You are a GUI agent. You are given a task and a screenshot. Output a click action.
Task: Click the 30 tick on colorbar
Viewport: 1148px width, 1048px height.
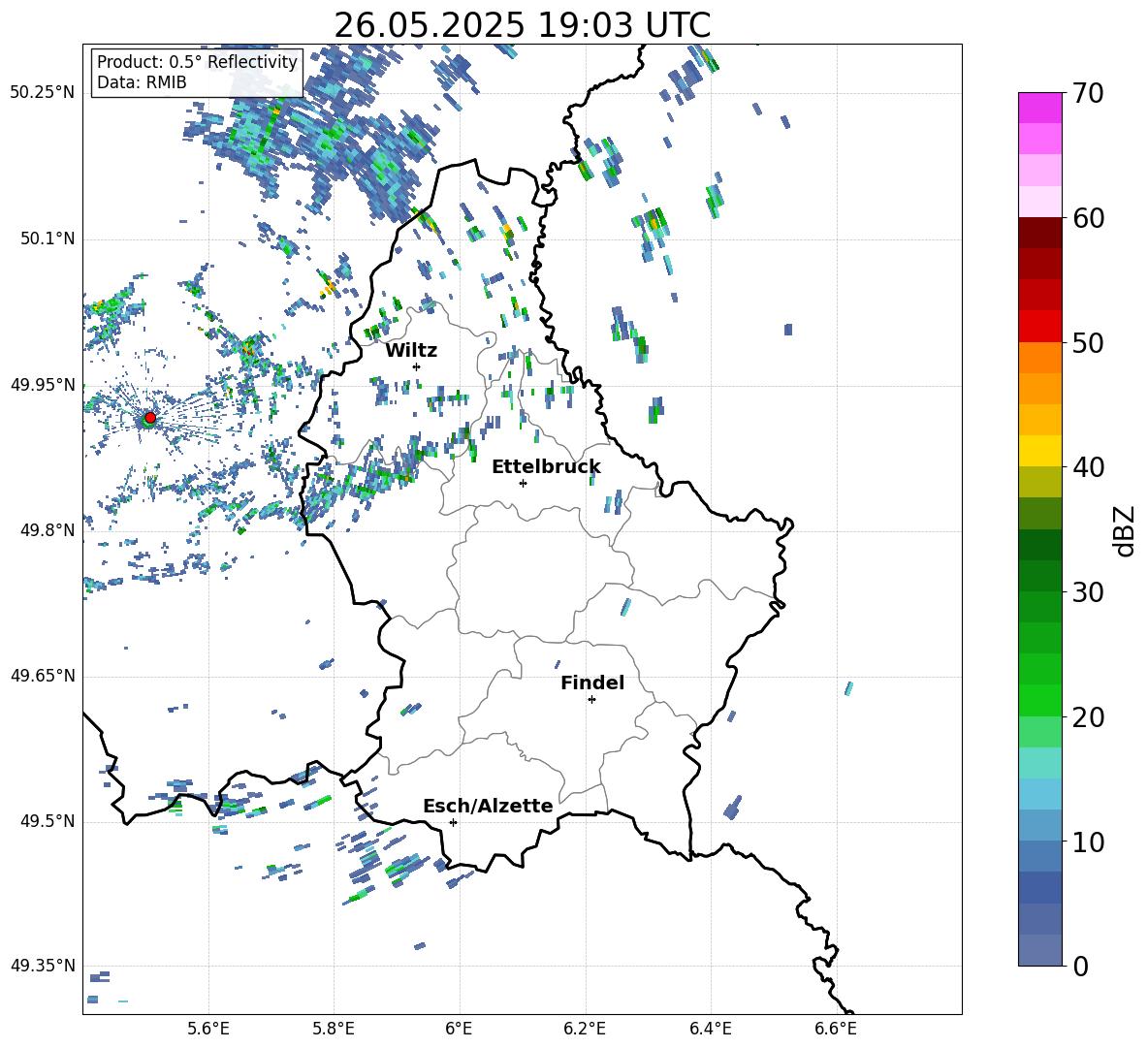coord(1088,592)
